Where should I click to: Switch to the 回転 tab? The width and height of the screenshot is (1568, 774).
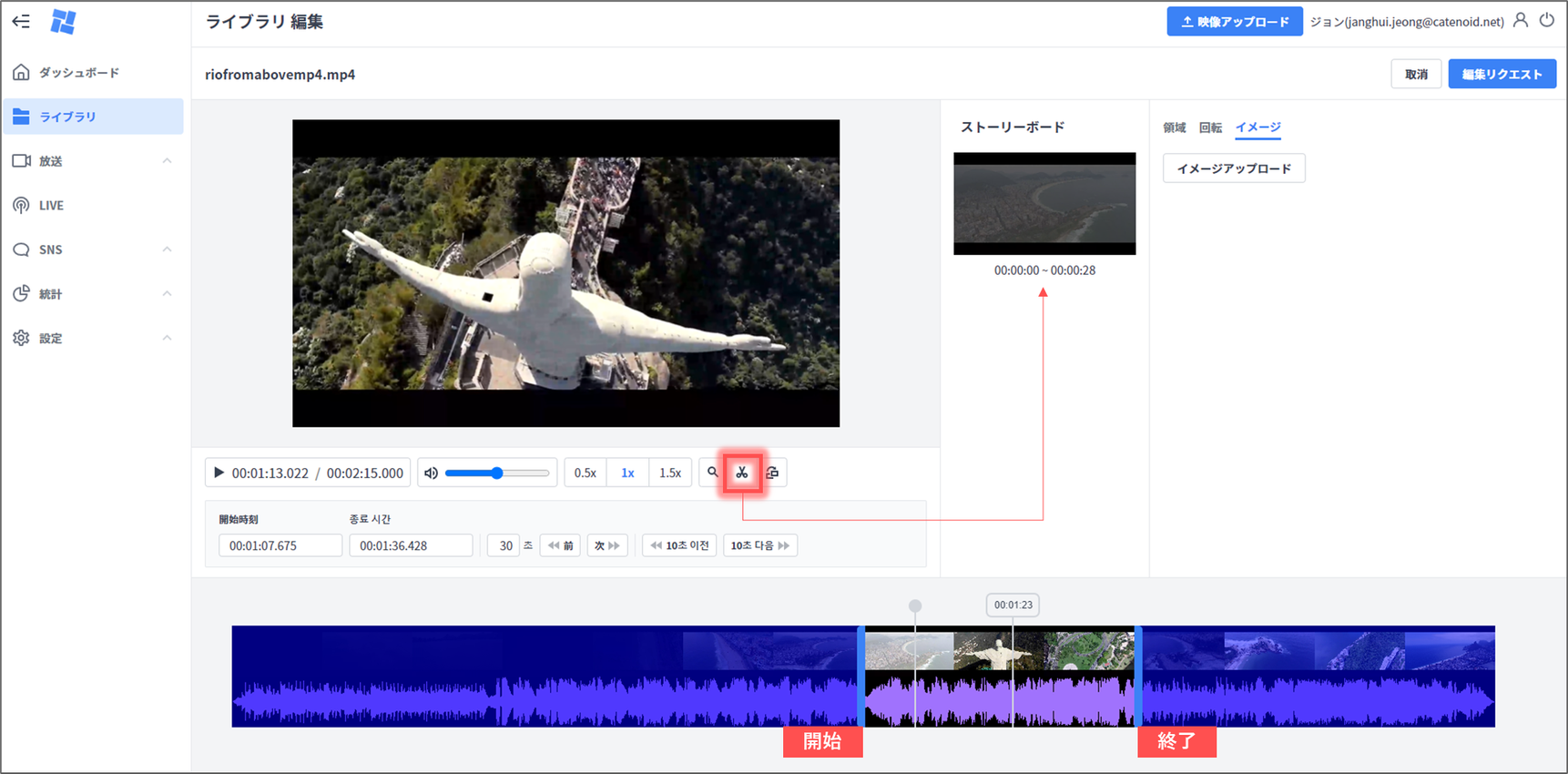coord(1210,127)
